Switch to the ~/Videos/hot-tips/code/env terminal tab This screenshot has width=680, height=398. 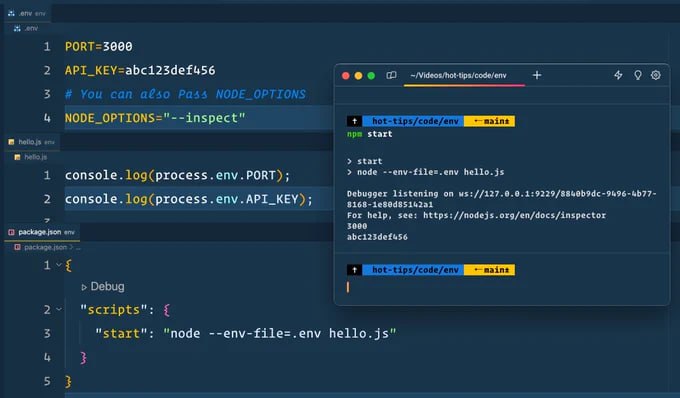458,75
